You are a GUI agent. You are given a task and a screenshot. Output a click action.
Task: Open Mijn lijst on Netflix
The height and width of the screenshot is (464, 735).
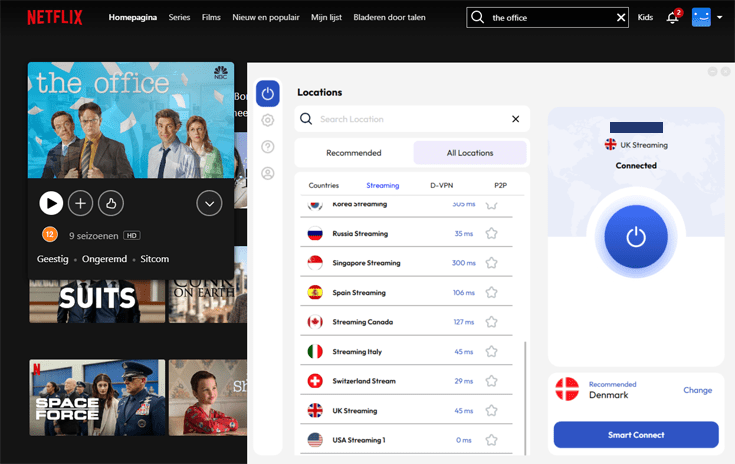326,17
